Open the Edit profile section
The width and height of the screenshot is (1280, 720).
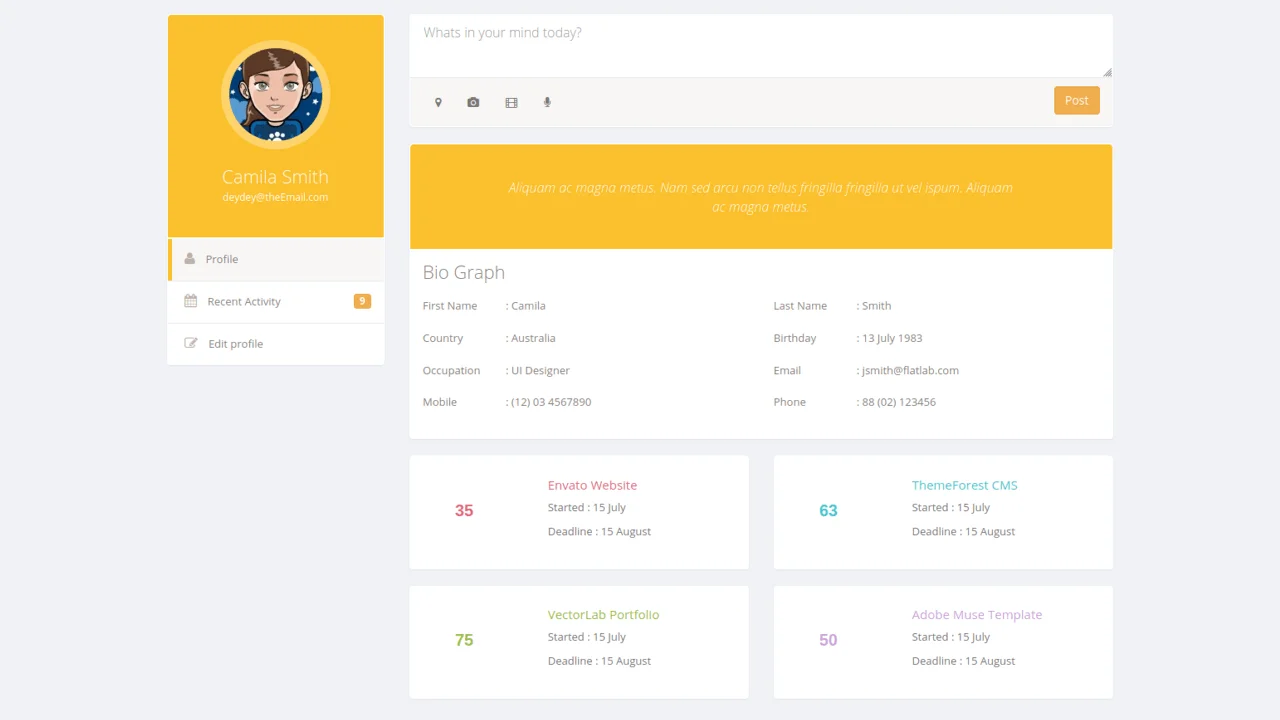pyautogui.click(x=235, y=343)
